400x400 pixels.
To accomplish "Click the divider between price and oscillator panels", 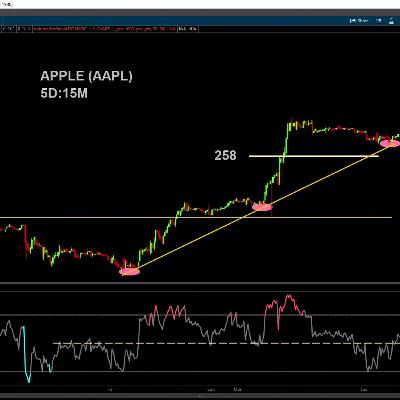I will point(200,284).
